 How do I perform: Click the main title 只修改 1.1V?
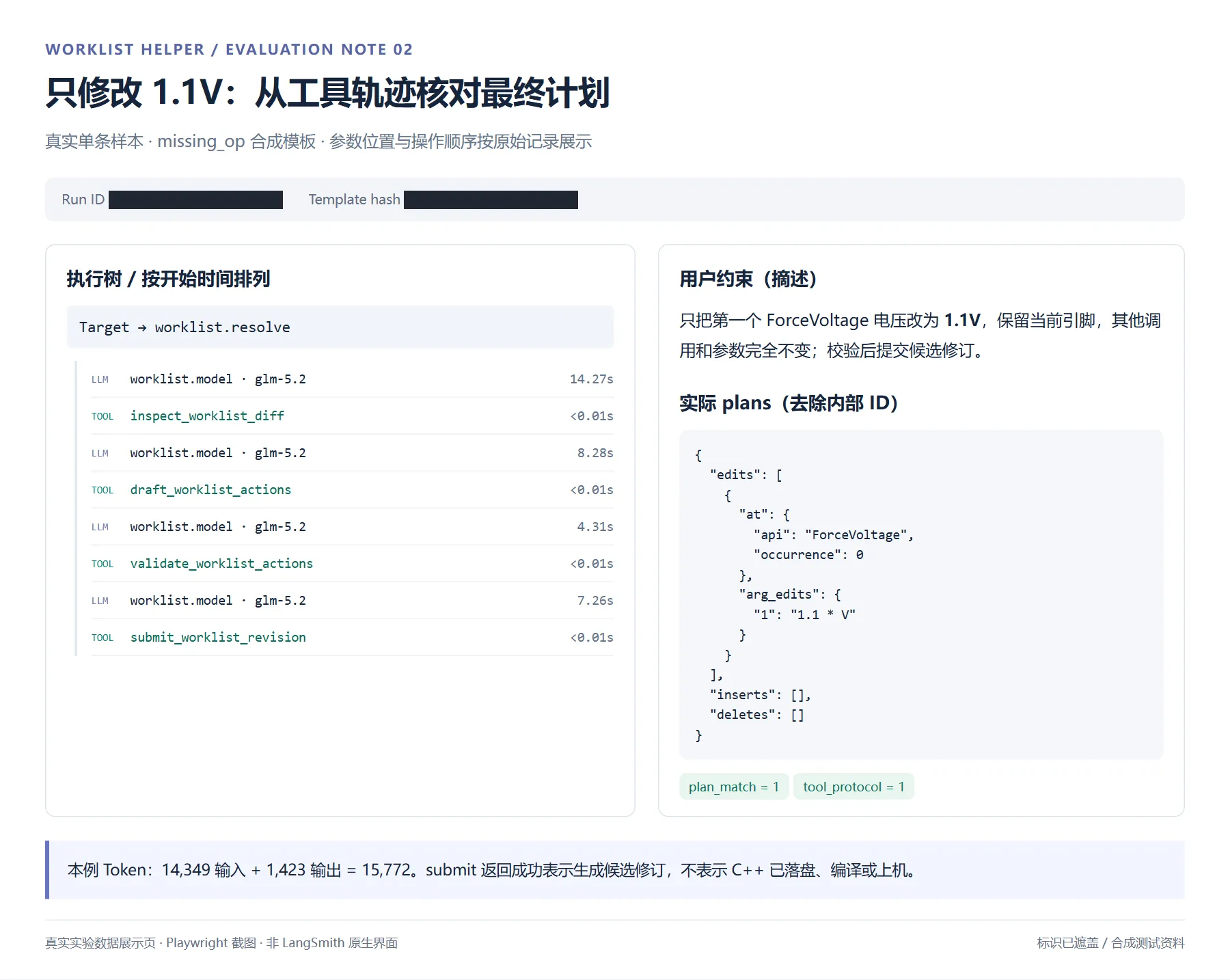pos(327,92)
